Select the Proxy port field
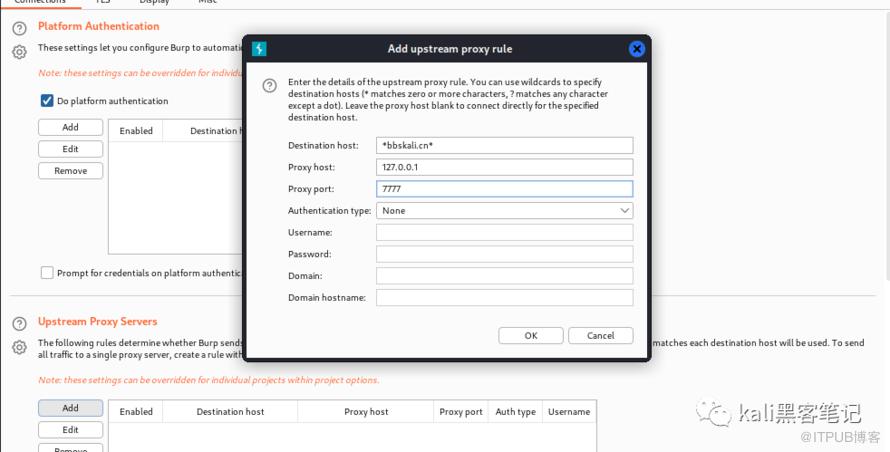Viewport: 890px width, 452px height. [505, 189]
